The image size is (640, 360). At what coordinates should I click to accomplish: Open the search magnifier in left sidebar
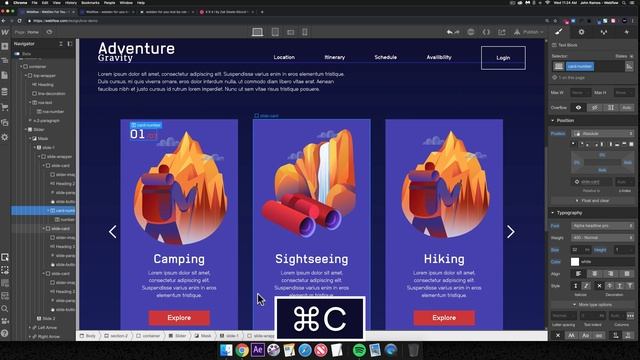coord(5,309)
